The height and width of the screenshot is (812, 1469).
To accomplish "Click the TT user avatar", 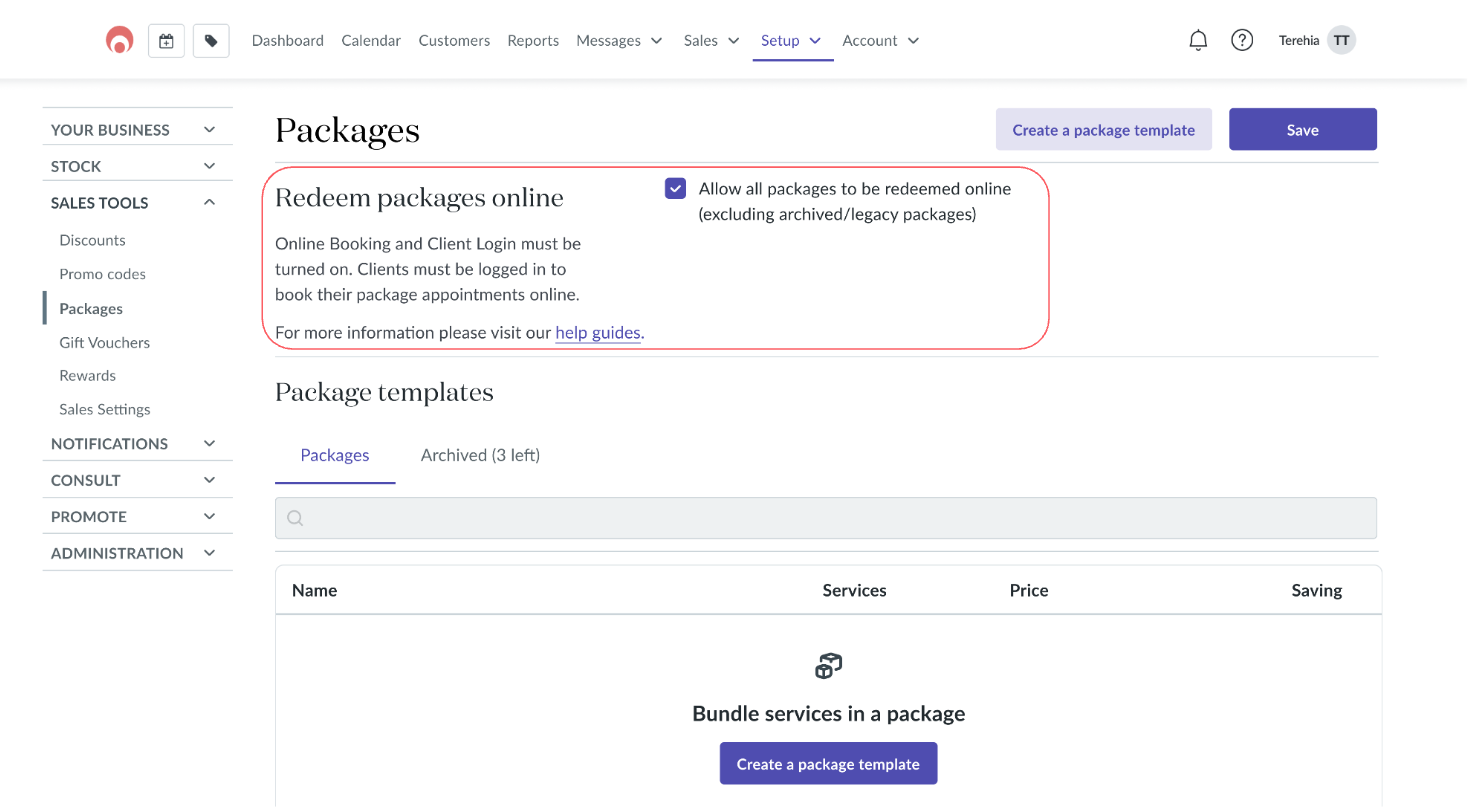I will coord(1341,41).
